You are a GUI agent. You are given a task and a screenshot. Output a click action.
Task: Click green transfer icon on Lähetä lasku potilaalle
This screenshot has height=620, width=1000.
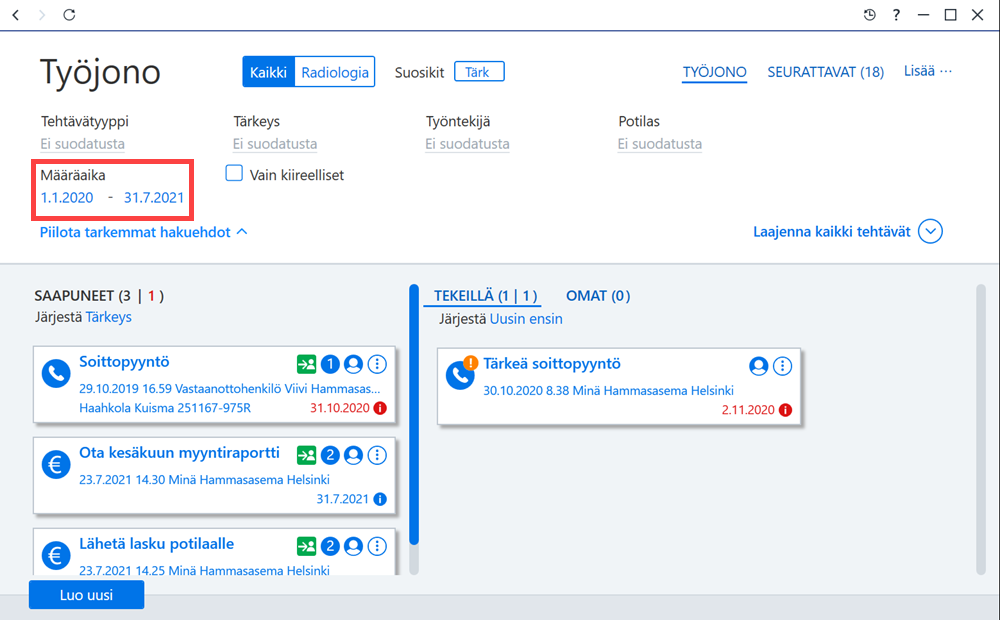(306, 547)
